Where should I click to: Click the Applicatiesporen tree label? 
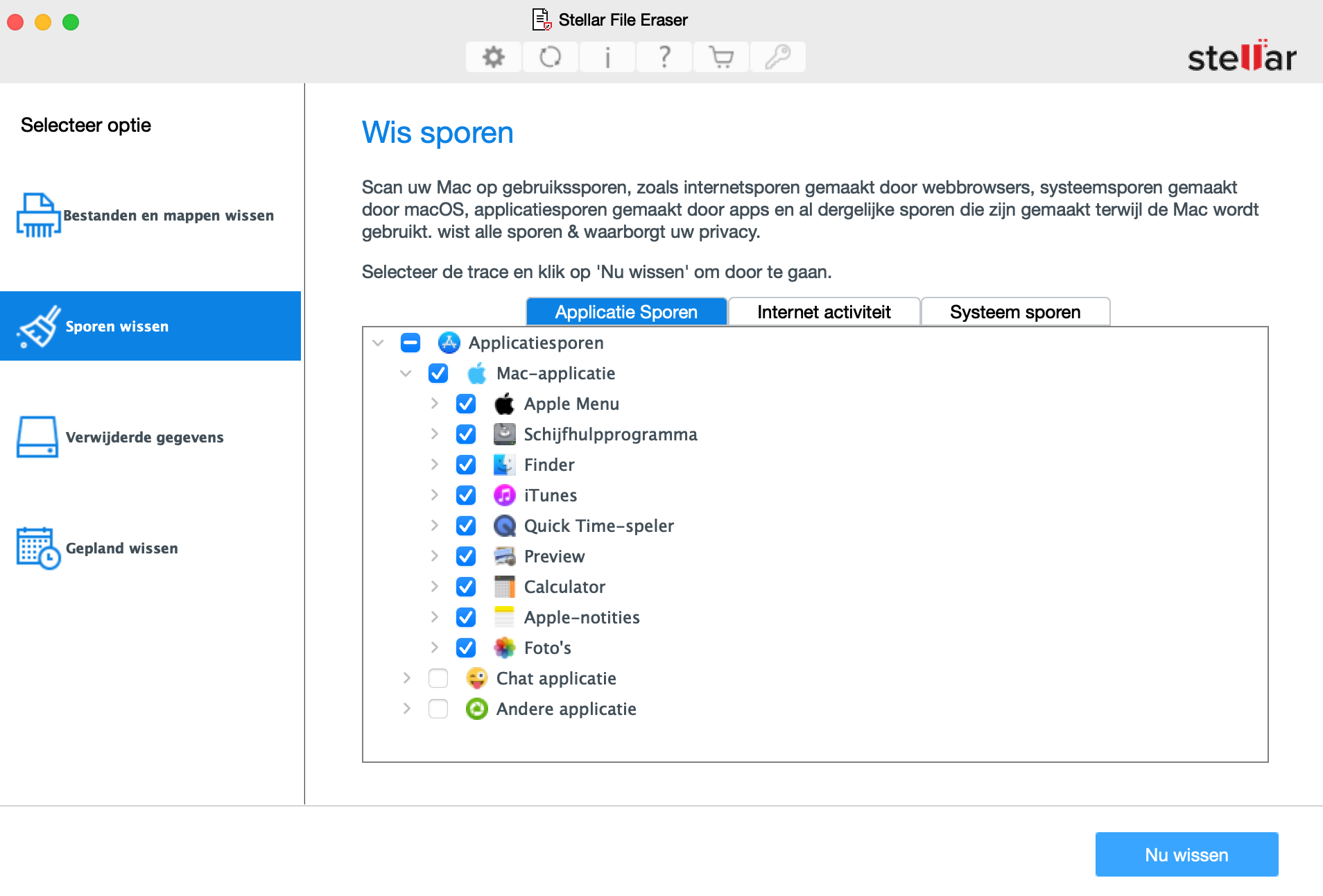[536, 343]
